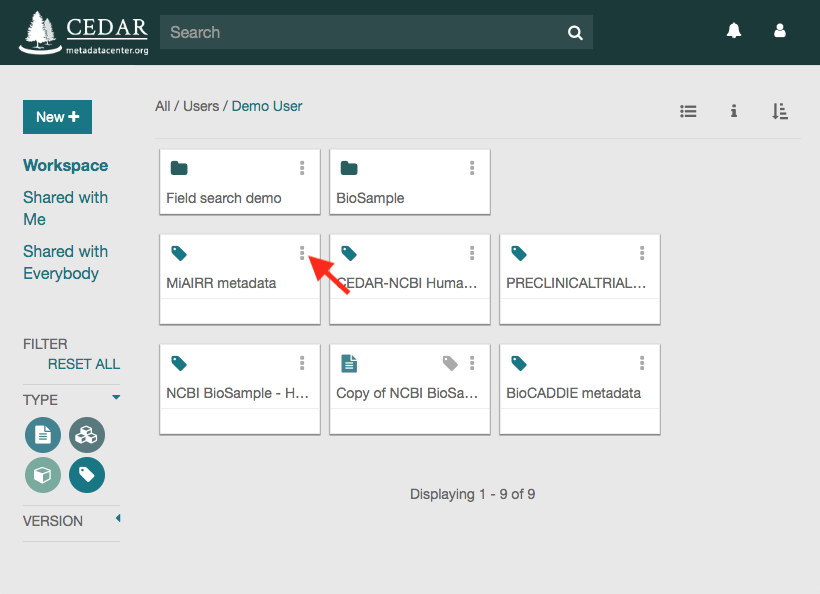The height and width of the screenshot is (594, 820).
Task: Toggle the element type filter (cubes)
Action: (87, 435)
